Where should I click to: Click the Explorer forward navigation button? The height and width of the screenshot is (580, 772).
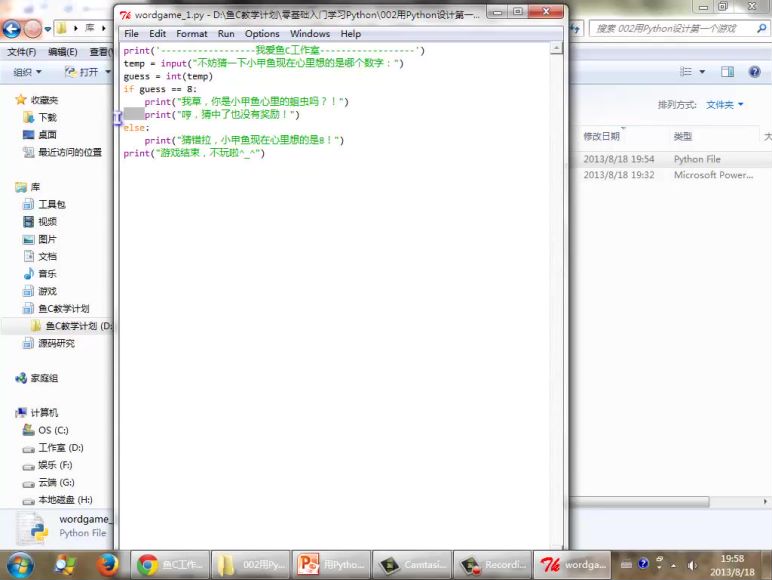coord(32,29)
